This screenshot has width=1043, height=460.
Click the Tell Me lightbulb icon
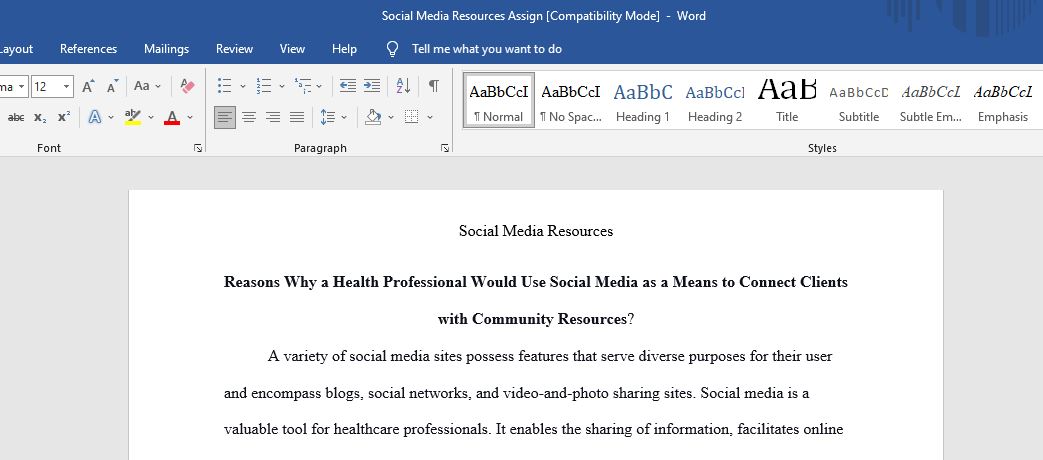click(392, 49)
